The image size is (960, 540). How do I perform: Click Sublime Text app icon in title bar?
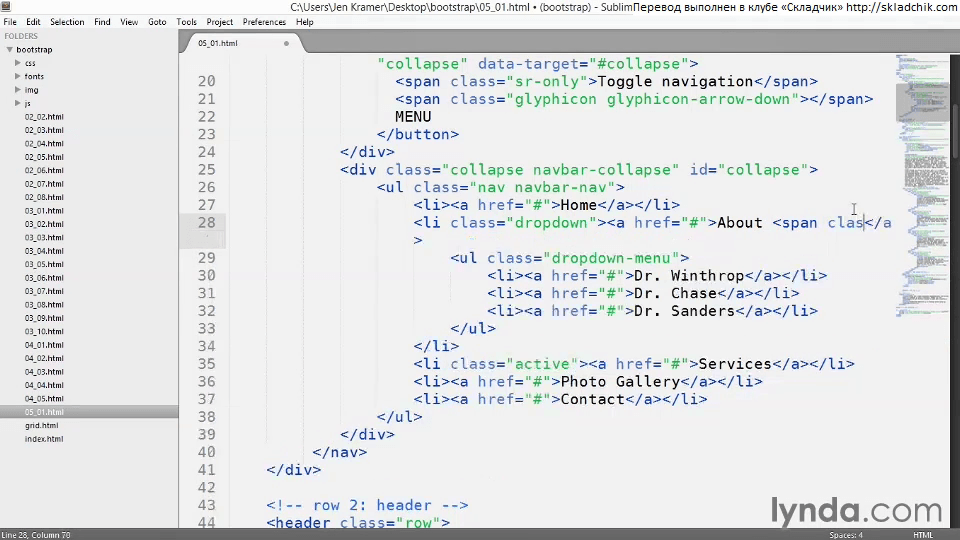pos(6,7)
